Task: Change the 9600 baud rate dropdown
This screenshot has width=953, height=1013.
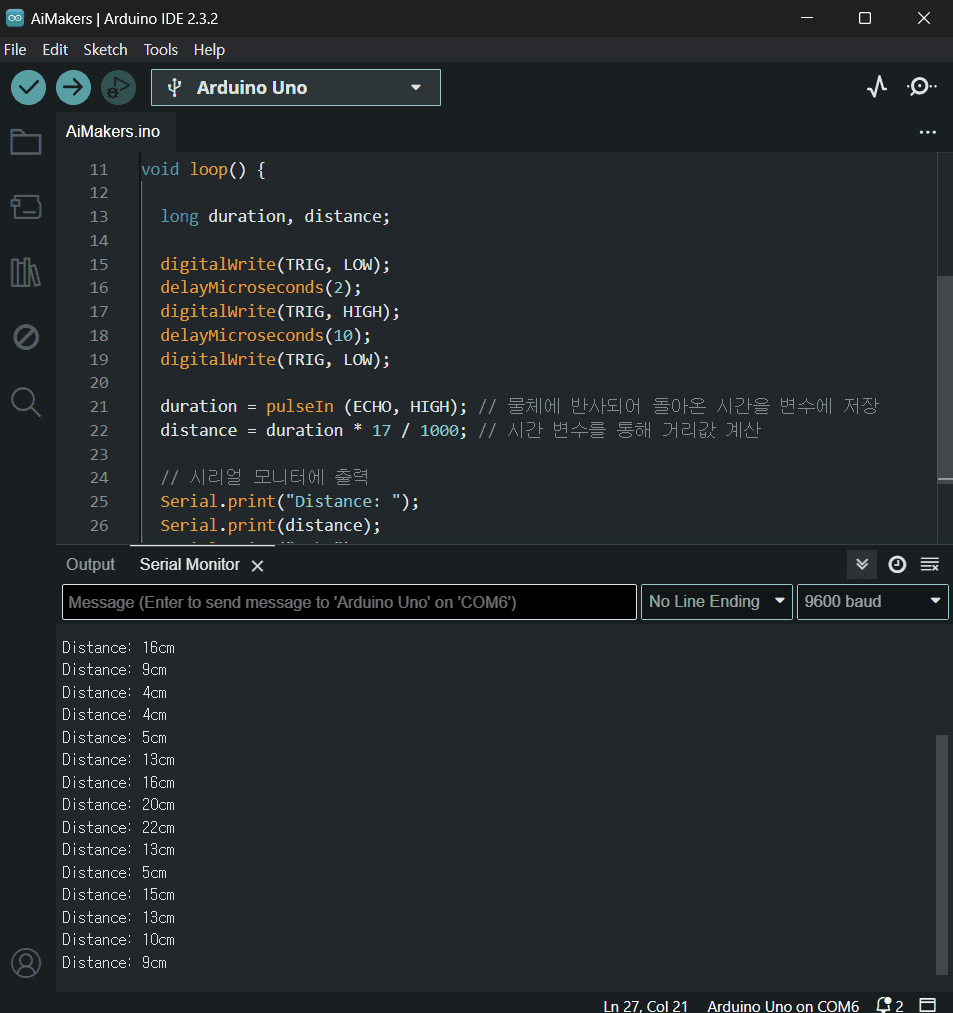Action: tap(872, 602)
